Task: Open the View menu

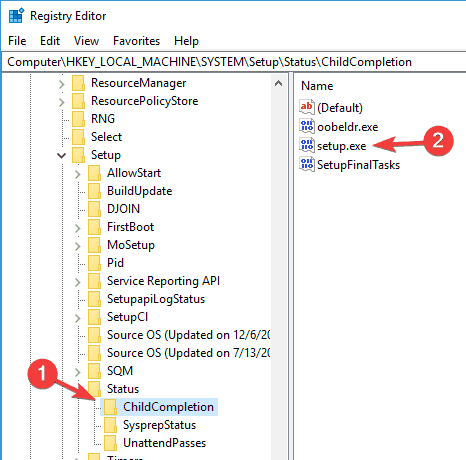Action: click(86, 41)
